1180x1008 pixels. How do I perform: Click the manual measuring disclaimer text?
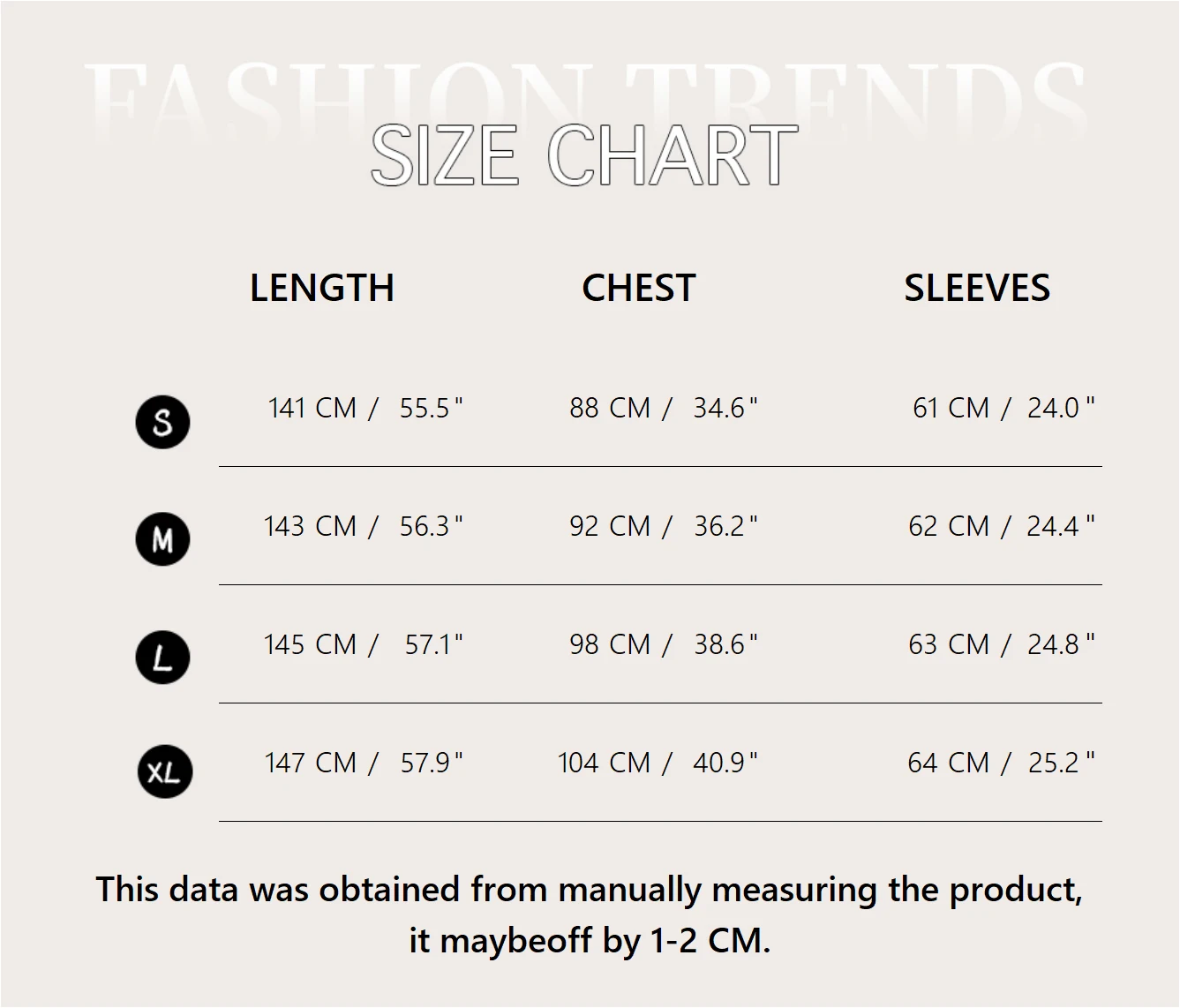click(x=590, y=914)
